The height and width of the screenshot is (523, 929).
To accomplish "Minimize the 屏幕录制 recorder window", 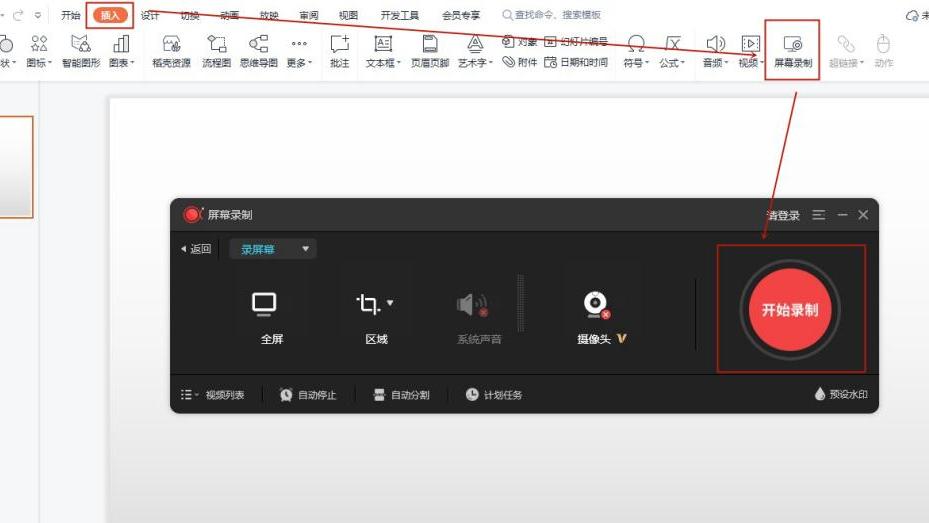I will (842, 215).
